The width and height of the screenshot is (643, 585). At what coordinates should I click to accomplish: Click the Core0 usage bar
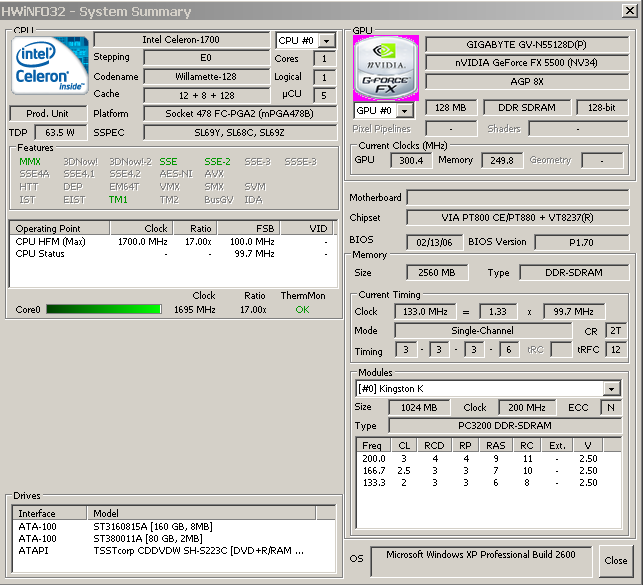(x=103, y=309)
